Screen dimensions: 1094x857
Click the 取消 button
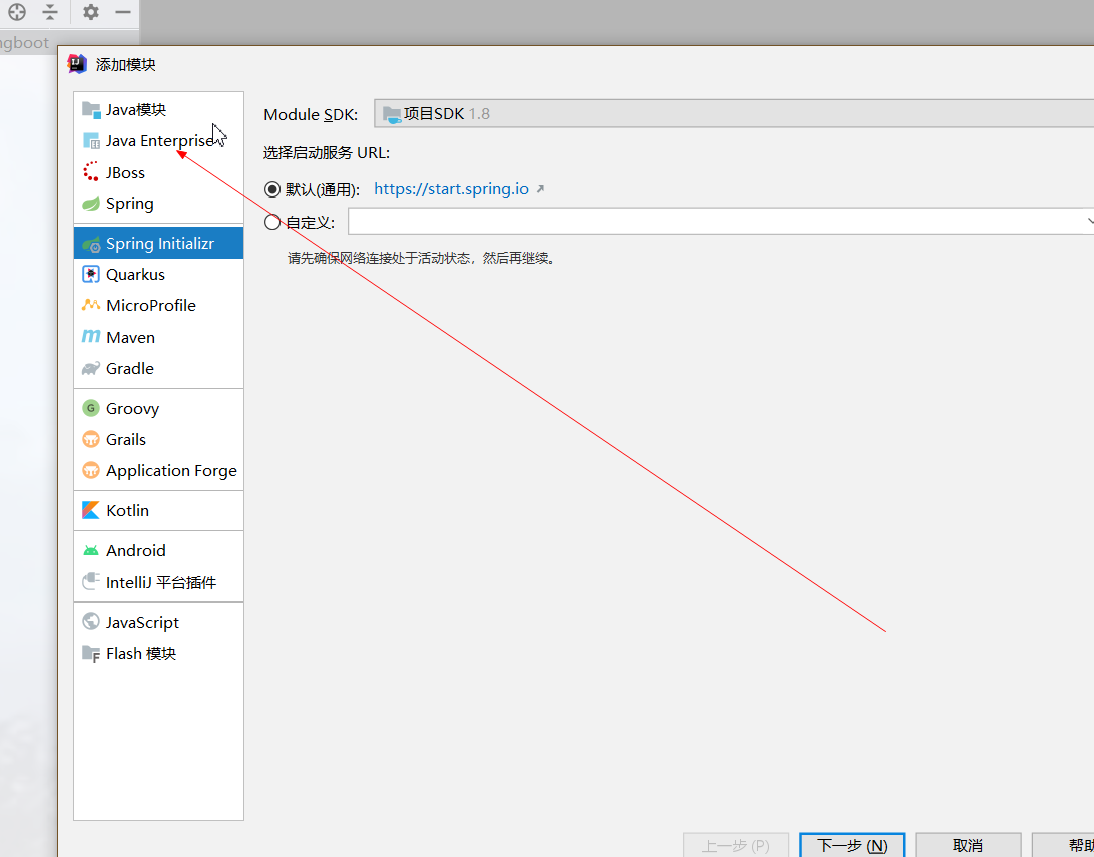pos(968,845)
